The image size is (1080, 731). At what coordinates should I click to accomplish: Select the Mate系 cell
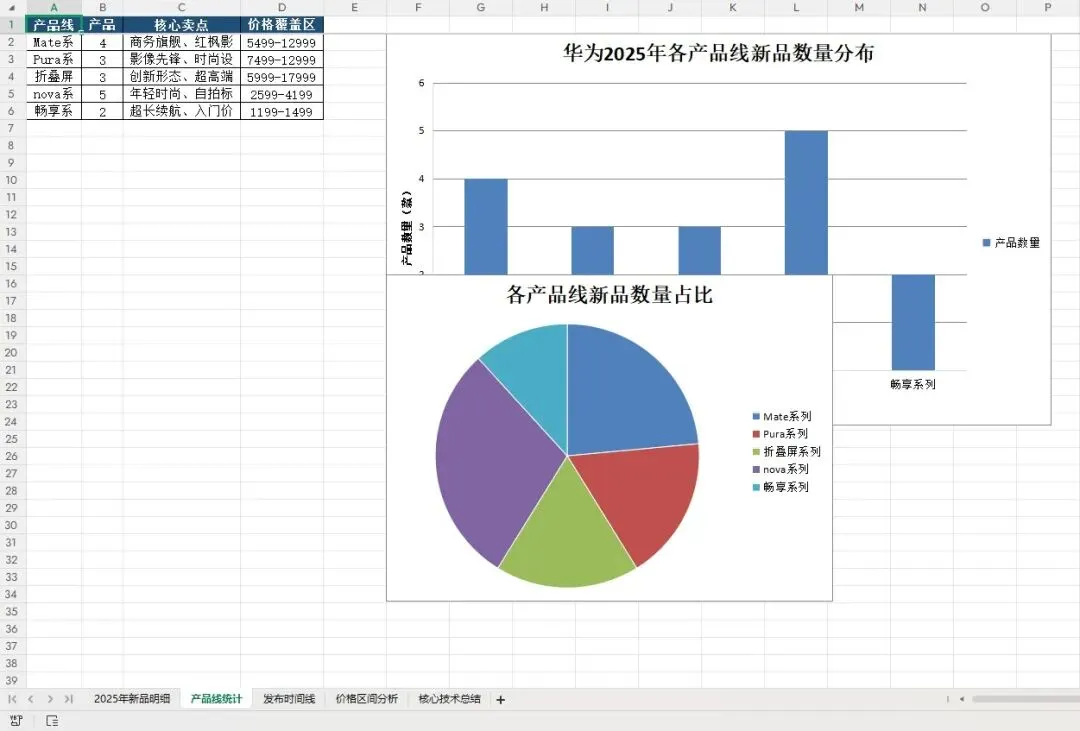[54, 42]
